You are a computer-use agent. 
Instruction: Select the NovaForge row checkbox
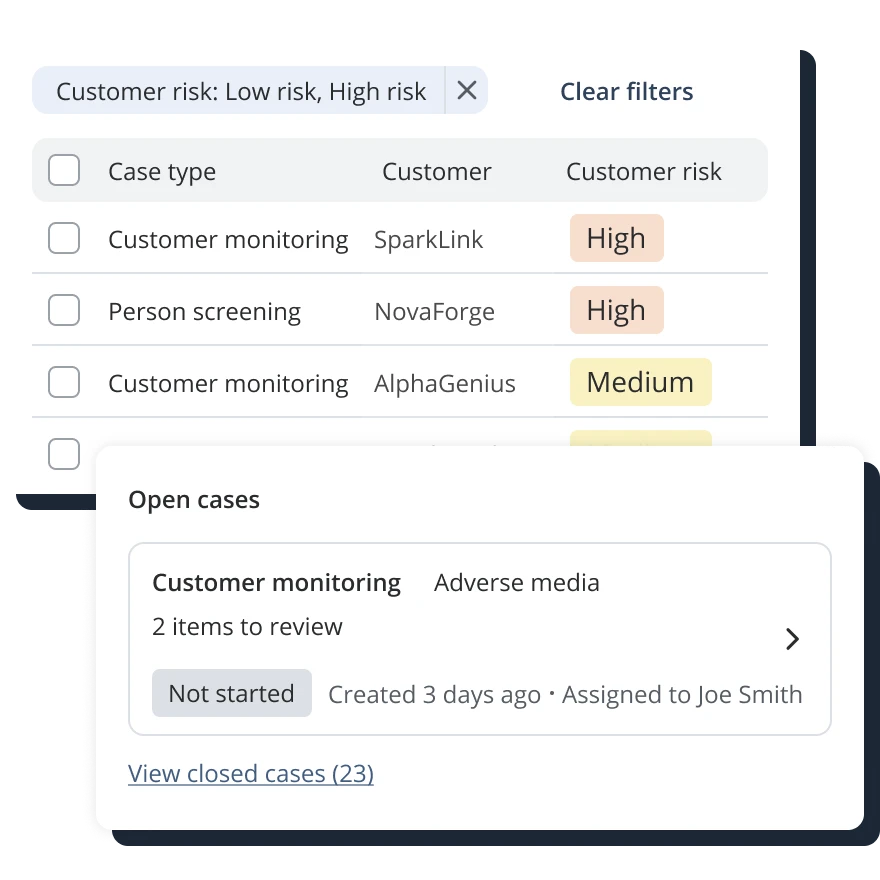coord(64,310)
